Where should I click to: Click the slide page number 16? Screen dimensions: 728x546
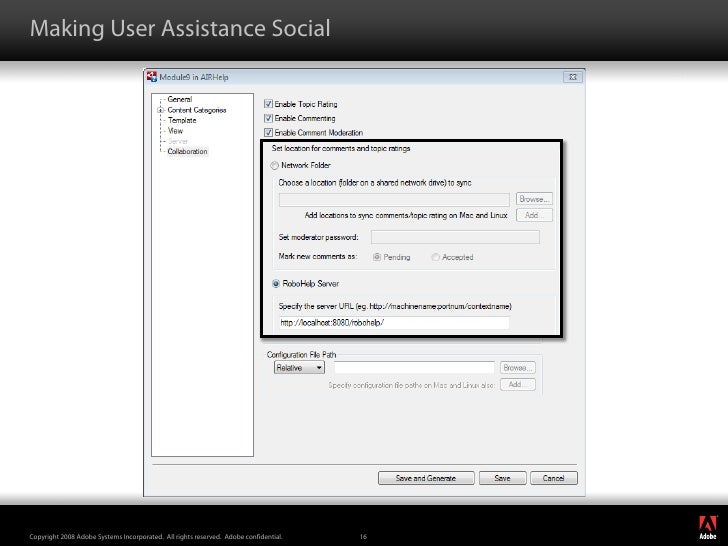(364, 537)
